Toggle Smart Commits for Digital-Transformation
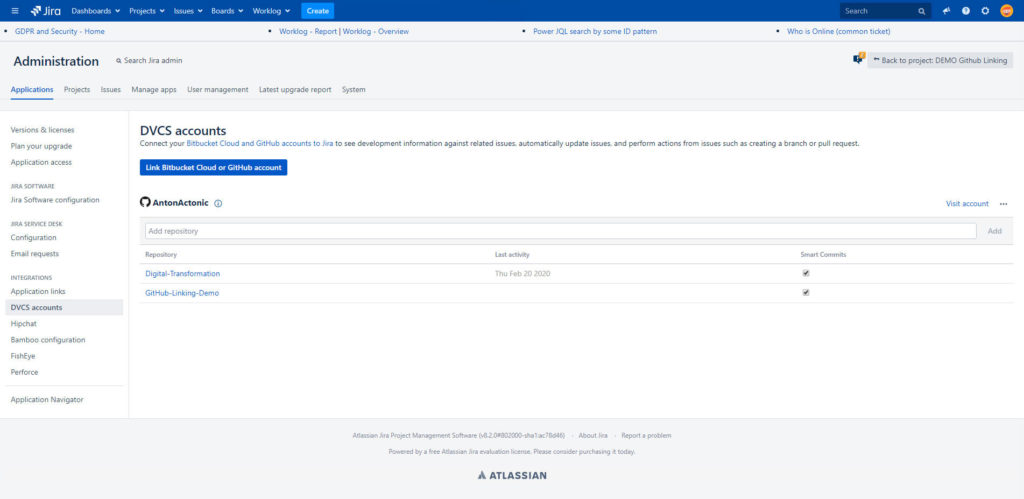The image size is (1024, 499). pyautogui.click(x=806, y=273)
